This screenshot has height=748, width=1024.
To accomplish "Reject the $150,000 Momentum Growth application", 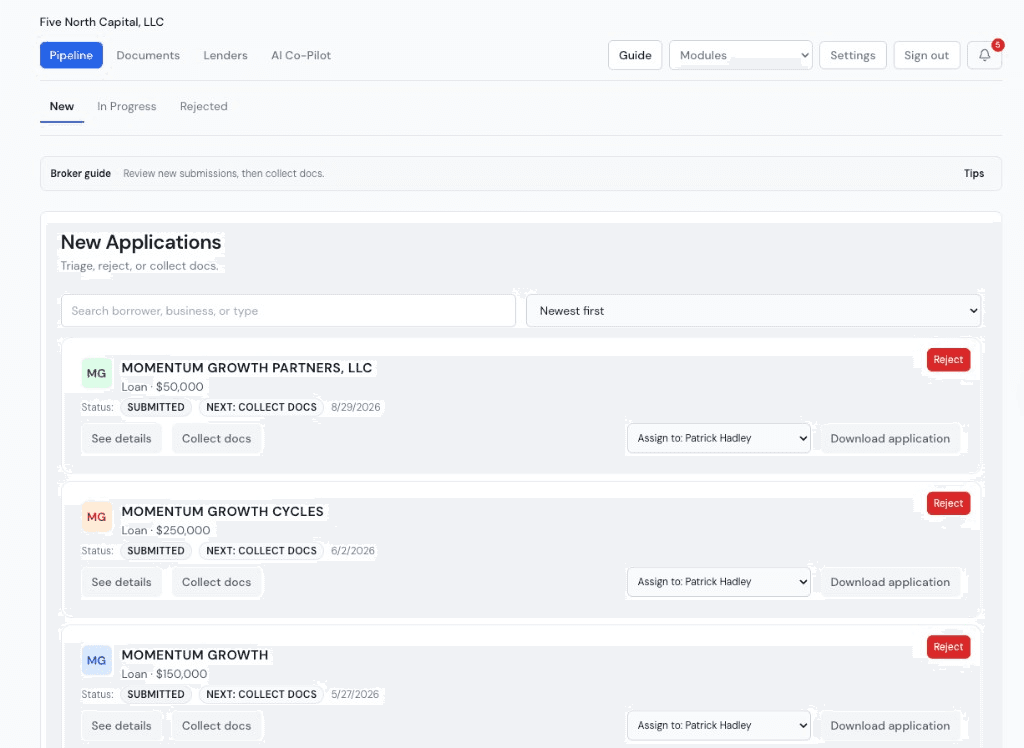I will [x=948, y=647].
